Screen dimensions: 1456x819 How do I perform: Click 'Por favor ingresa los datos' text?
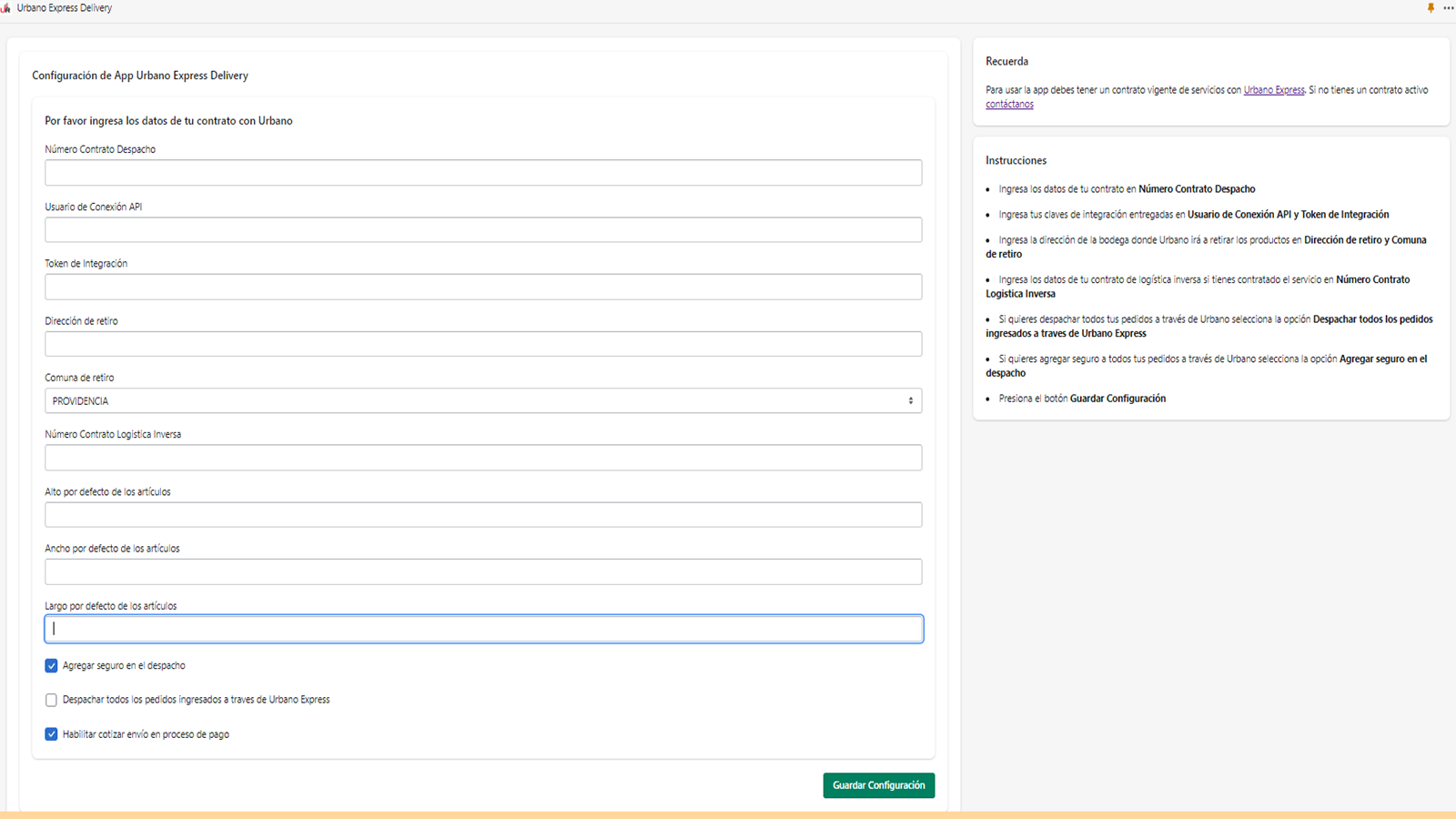168,121
